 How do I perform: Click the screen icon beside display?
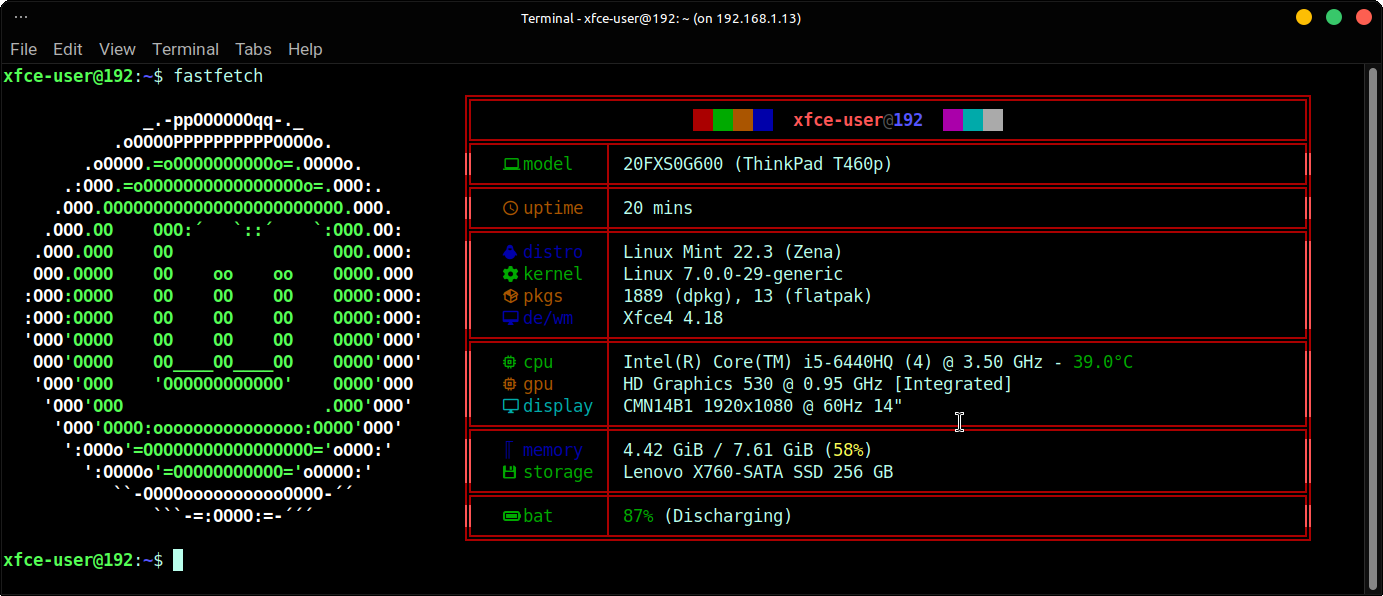click(511, 406)
